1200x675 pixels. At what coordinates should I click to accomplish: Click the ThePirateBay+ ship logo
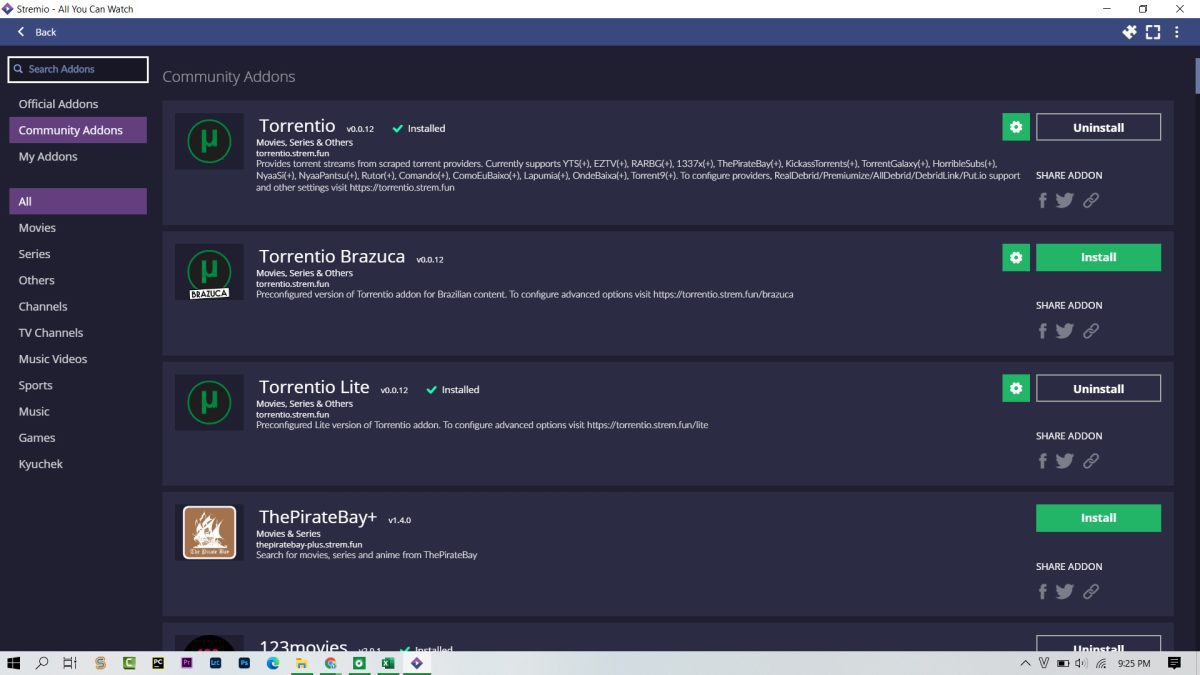[209, 532]
